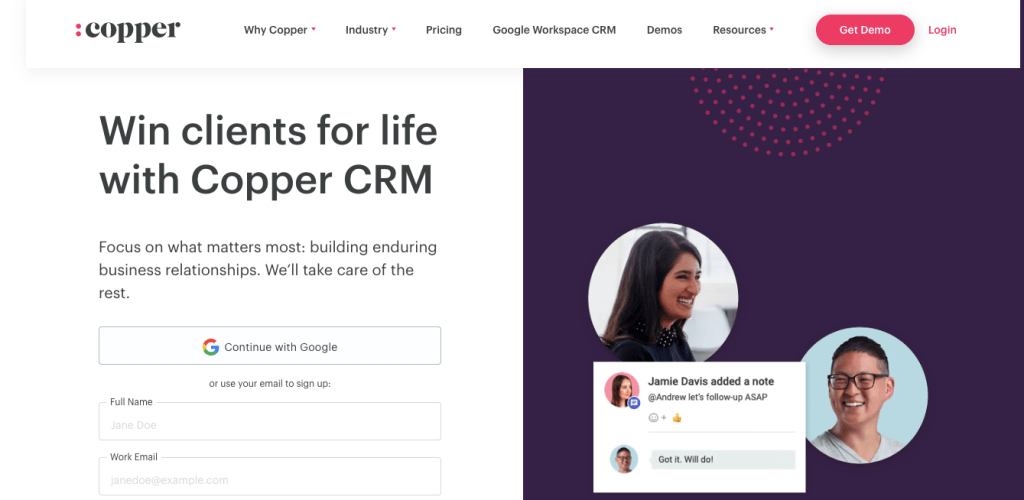Click 'Jamie Davis added a note' text
1024x500 pixels.
(x=711, y=381)
